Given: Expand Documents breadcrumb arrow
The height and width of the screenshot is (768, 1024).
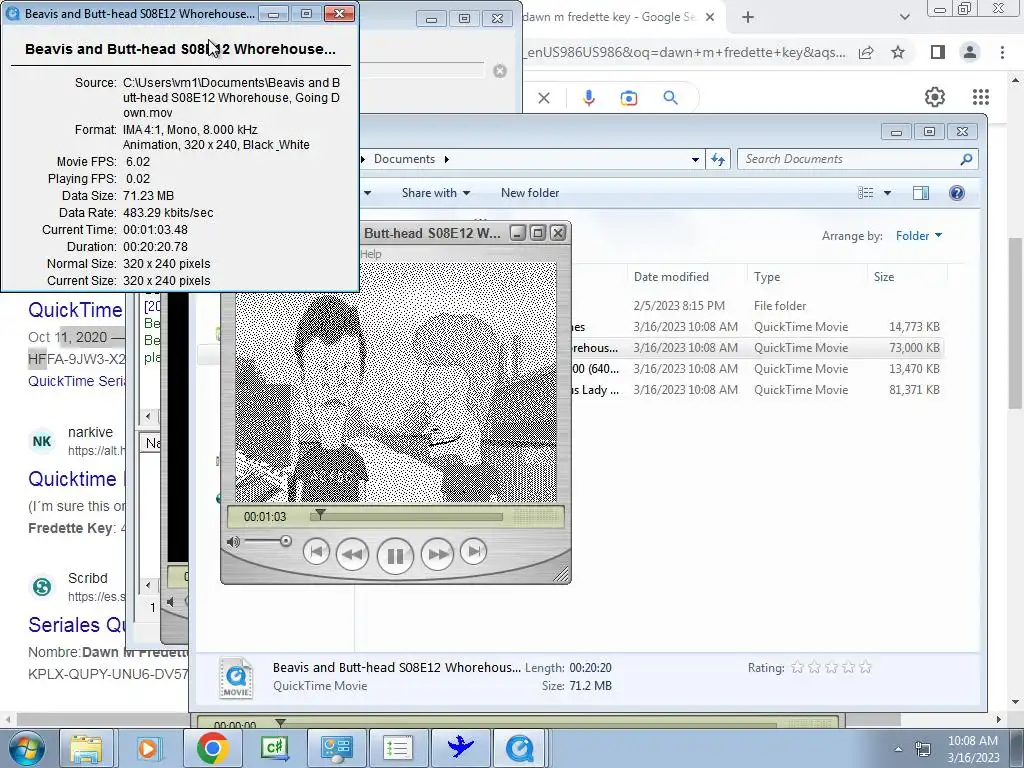Looking at the screenshot, I should pos(447,159).
